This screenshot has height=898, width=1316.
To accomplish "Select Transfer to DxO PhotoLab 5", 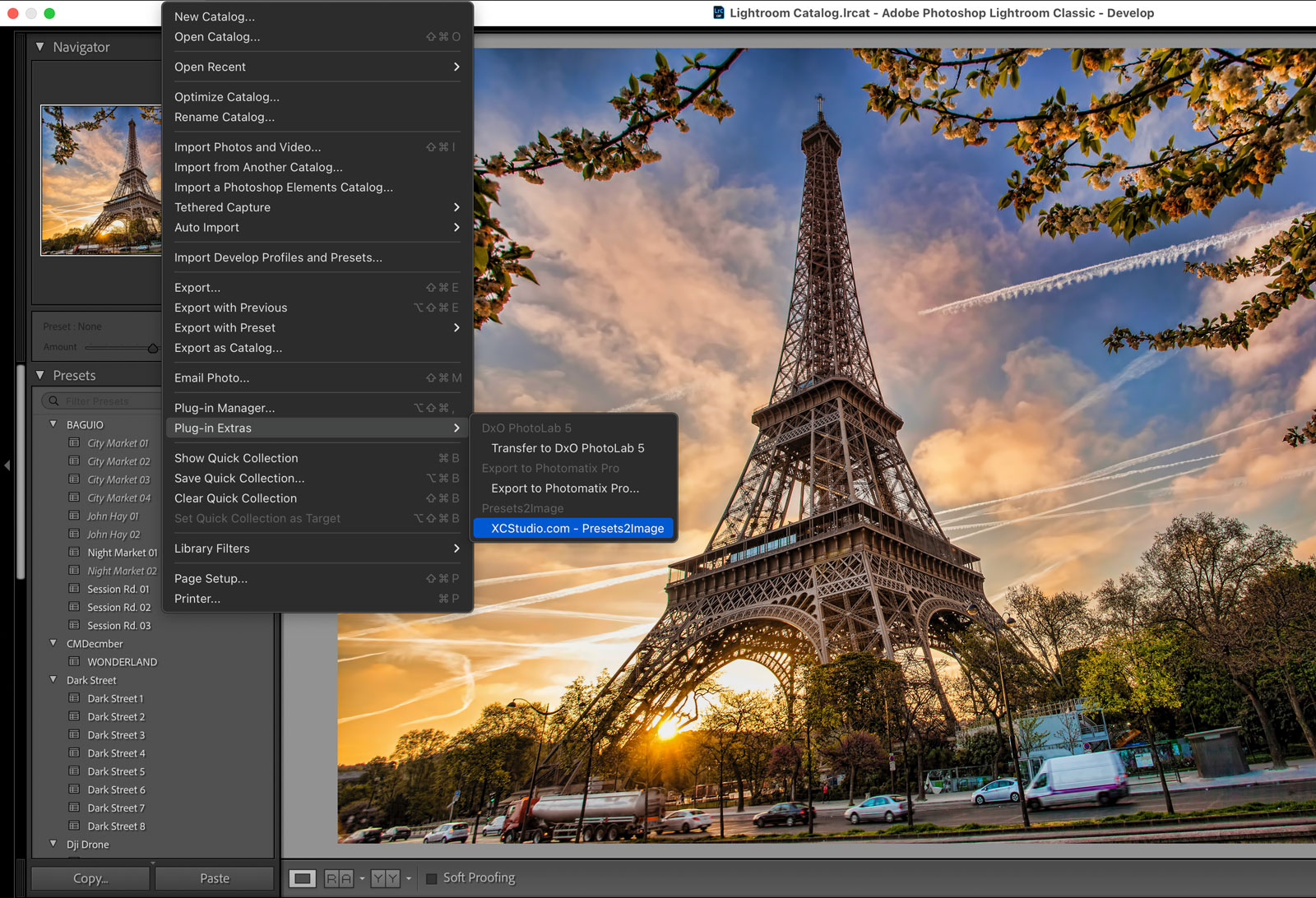I will click(x=568, y=448).
